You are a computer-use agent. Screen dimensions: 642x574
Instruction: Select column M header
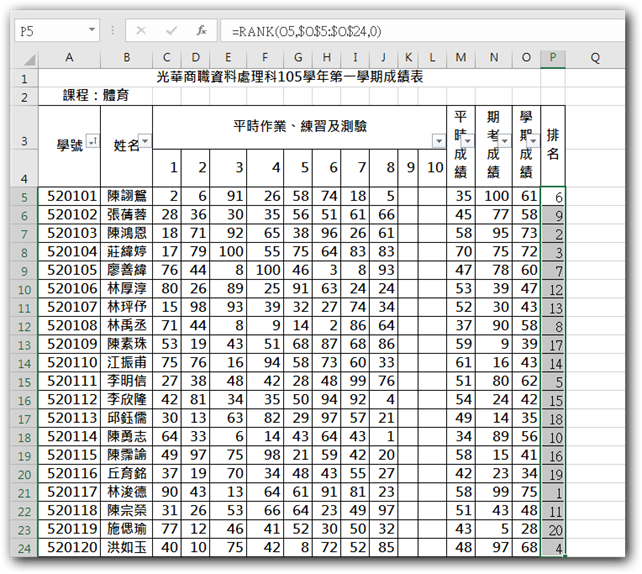point(461,58)
